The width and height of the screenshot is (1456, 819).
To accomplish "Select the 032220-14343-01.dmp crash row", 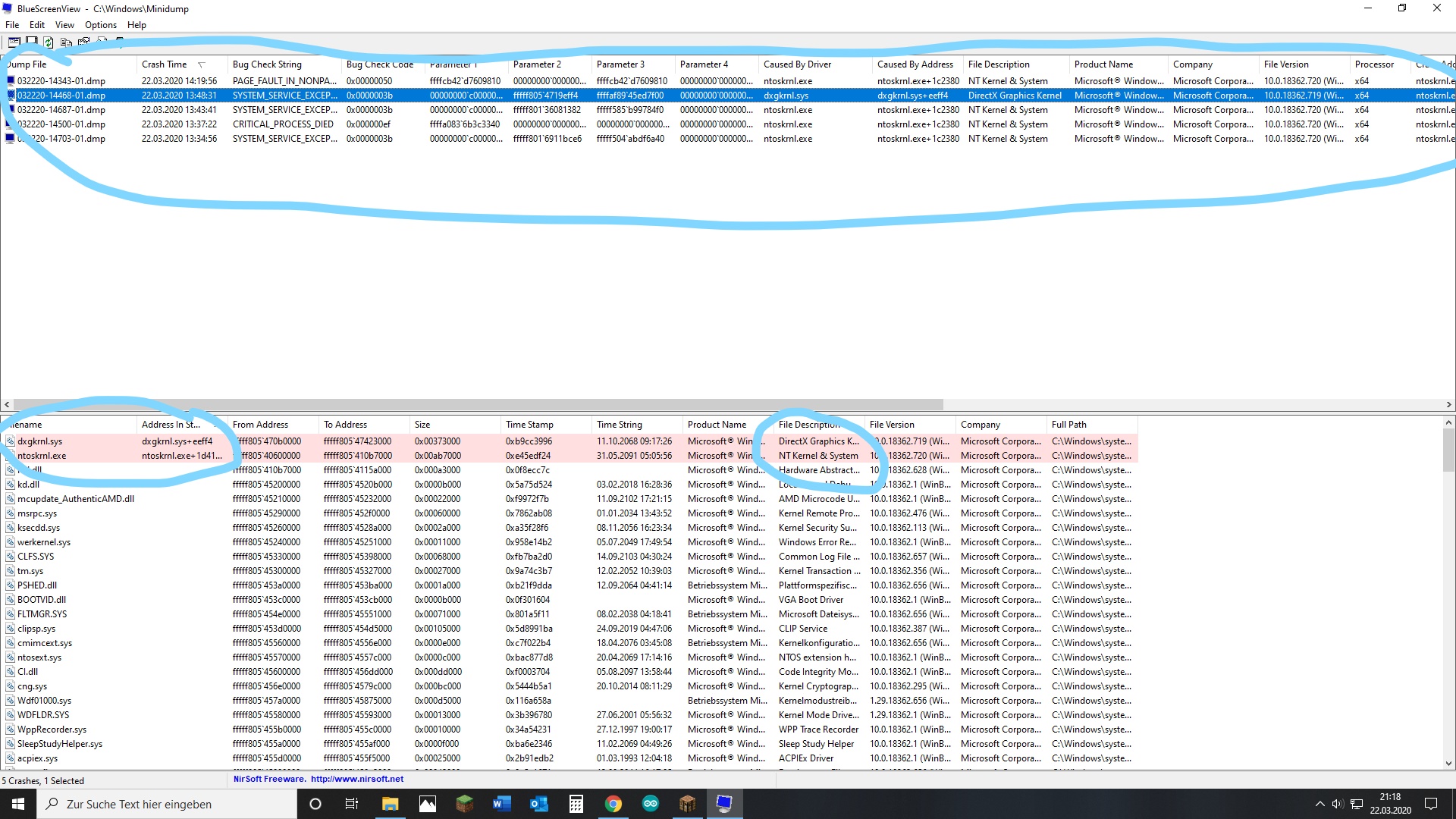I will coord(61,81).
